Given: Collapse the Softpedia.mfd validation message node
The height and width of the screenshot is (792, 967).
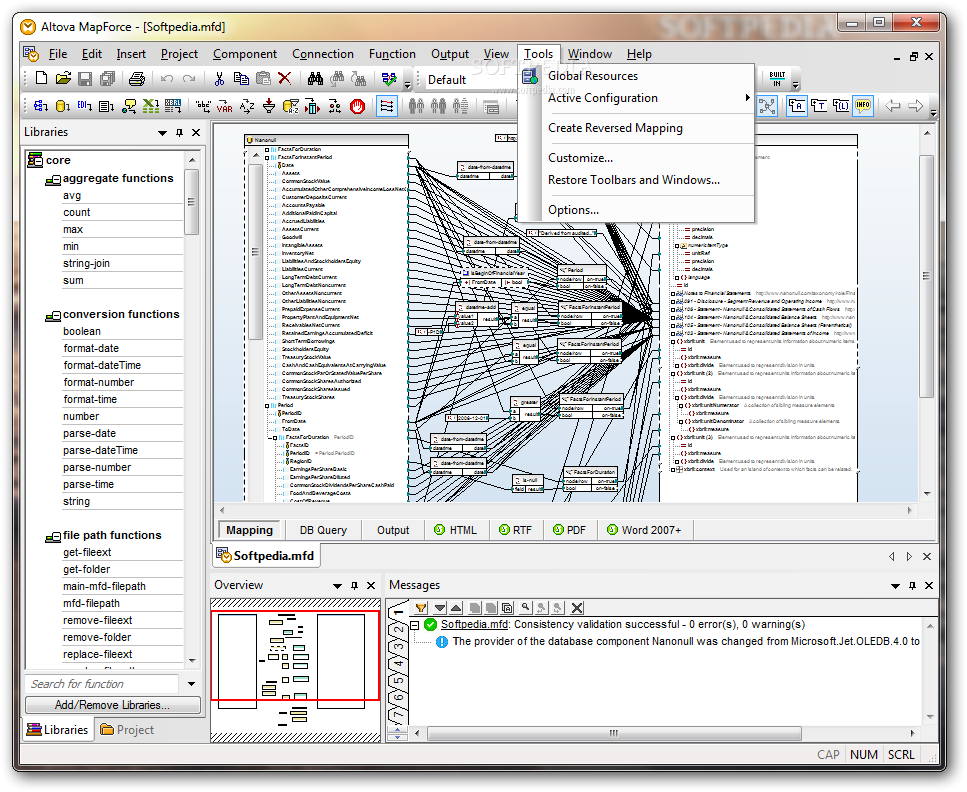Looking at the screenshot, I should tap(415, 625).
